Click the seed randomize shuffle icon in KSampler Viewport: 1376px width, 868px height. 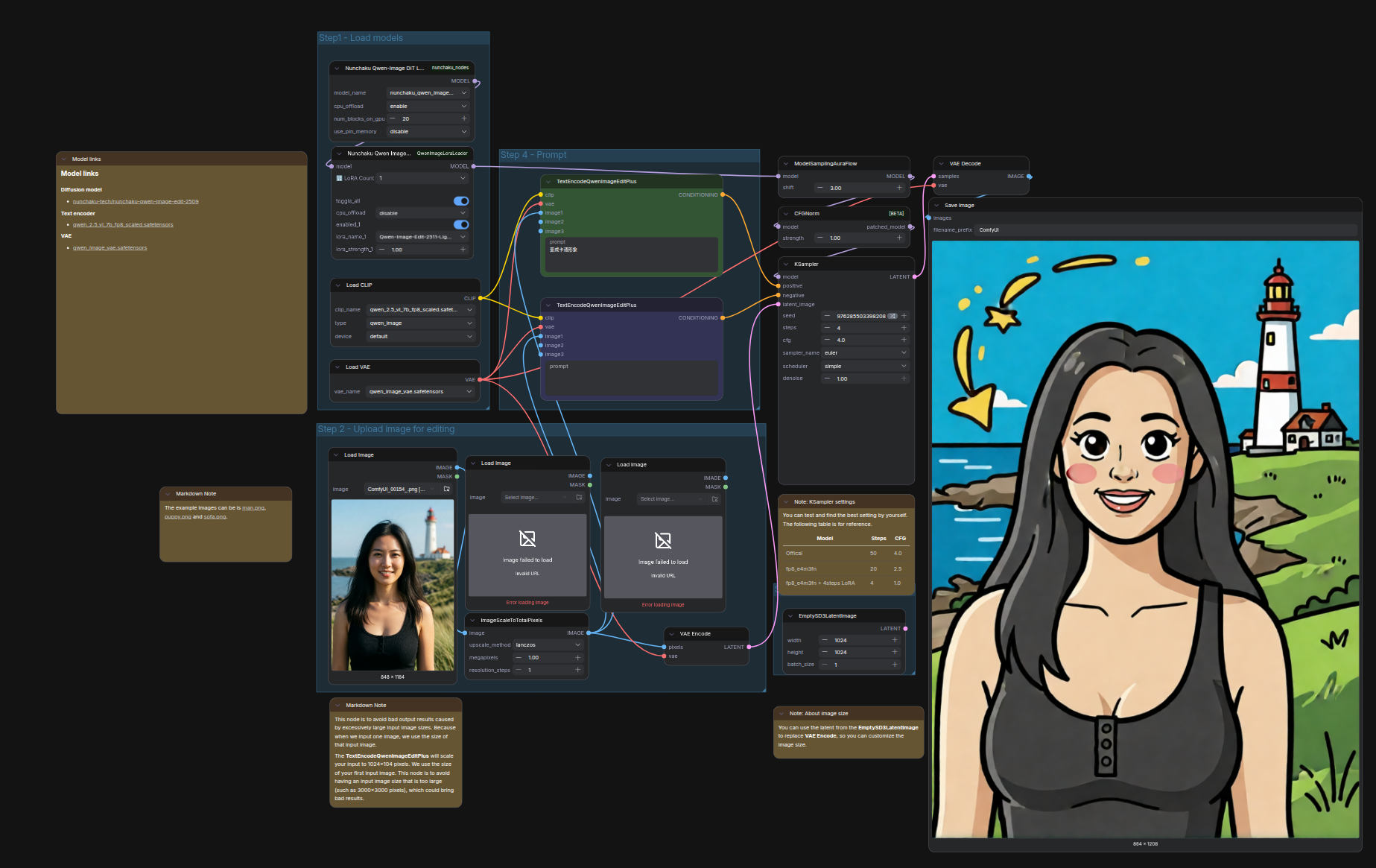tap(893, 316)
